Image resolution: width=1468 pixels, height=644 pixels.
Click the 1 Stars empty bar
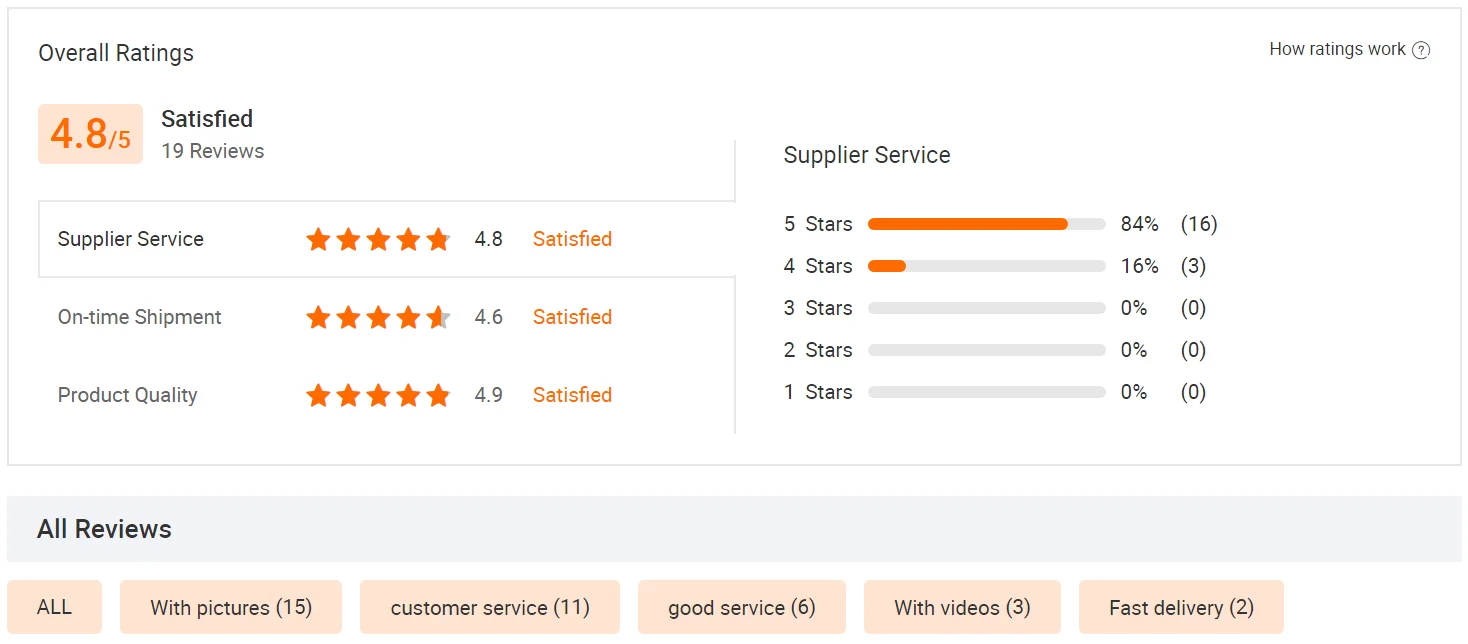coord(986,392)
